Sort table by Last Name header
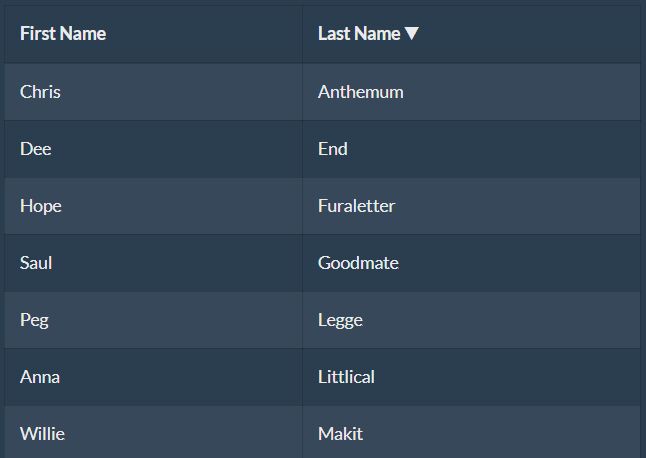 tap(359, 34)
